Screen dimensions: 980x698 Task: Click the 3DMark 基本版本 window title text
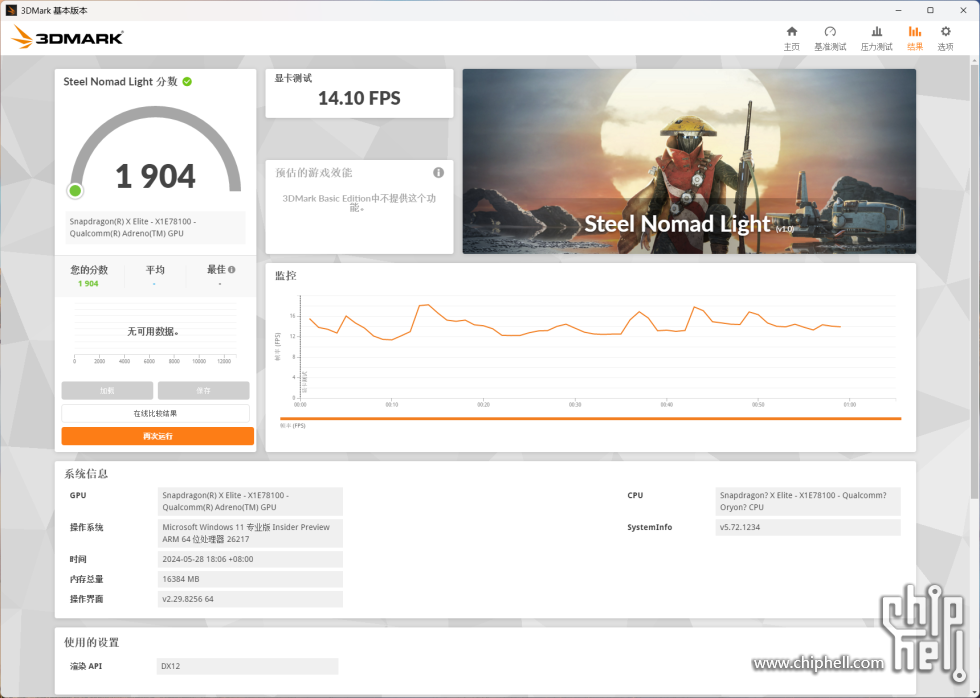pos(54,11)
